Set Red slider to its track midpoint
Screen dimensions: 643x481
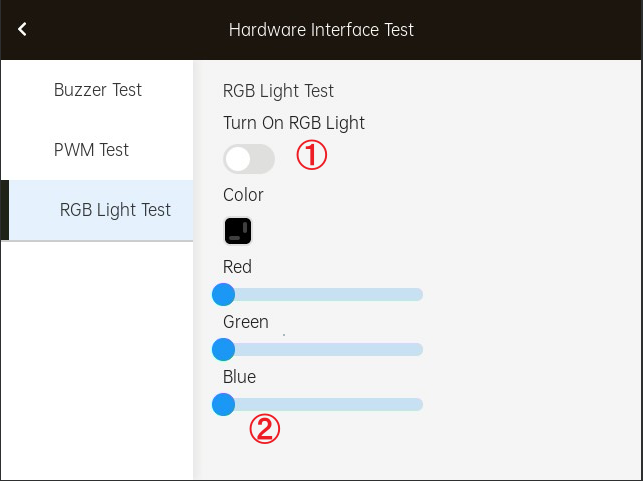click(x=318, y=294)
